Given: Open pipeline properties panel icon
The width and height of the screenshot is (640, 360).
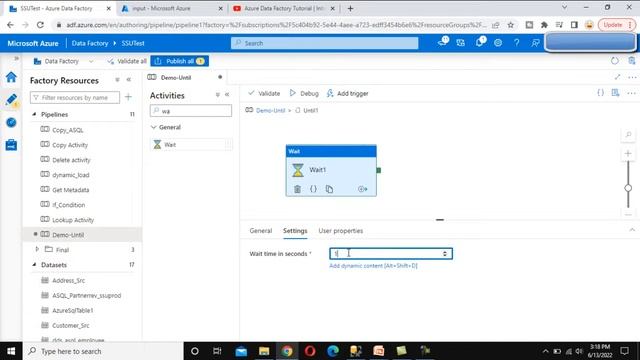Looking at the screenshot, I should [616, 93].
